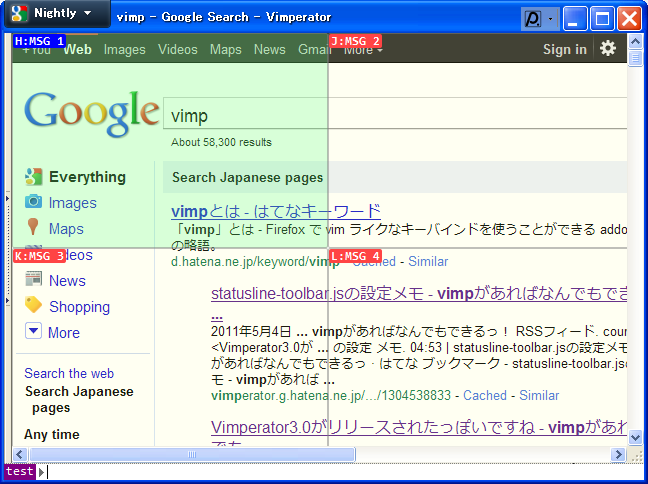The width and height of the screenshot is (648, 484).
Task: Click the d.hatena.ne.jp/keyword/vimp URL text
Action: pyautogui.click(x=255, y=262)
